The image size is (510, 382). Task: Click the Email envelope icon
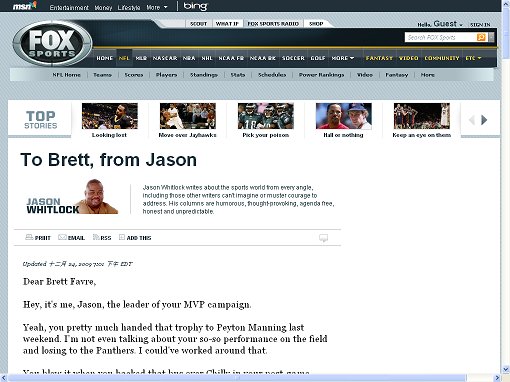[x=62, y=237]
